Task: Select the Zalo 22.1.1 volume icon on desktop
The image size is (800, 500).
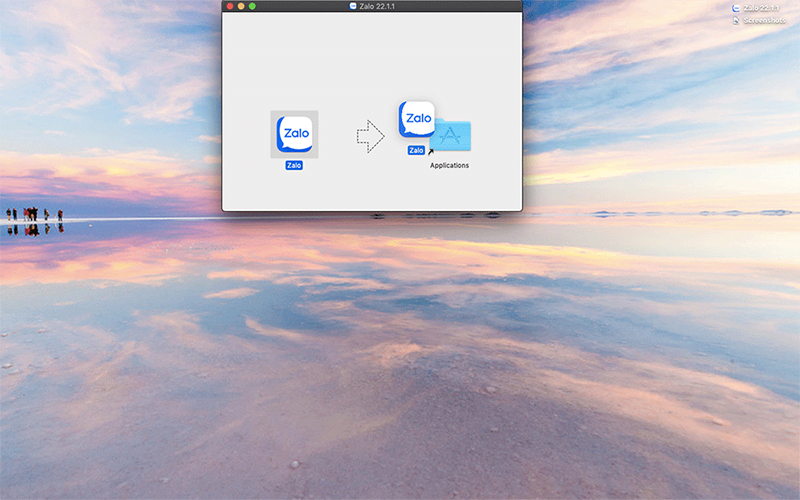Action: pos(736,7)
